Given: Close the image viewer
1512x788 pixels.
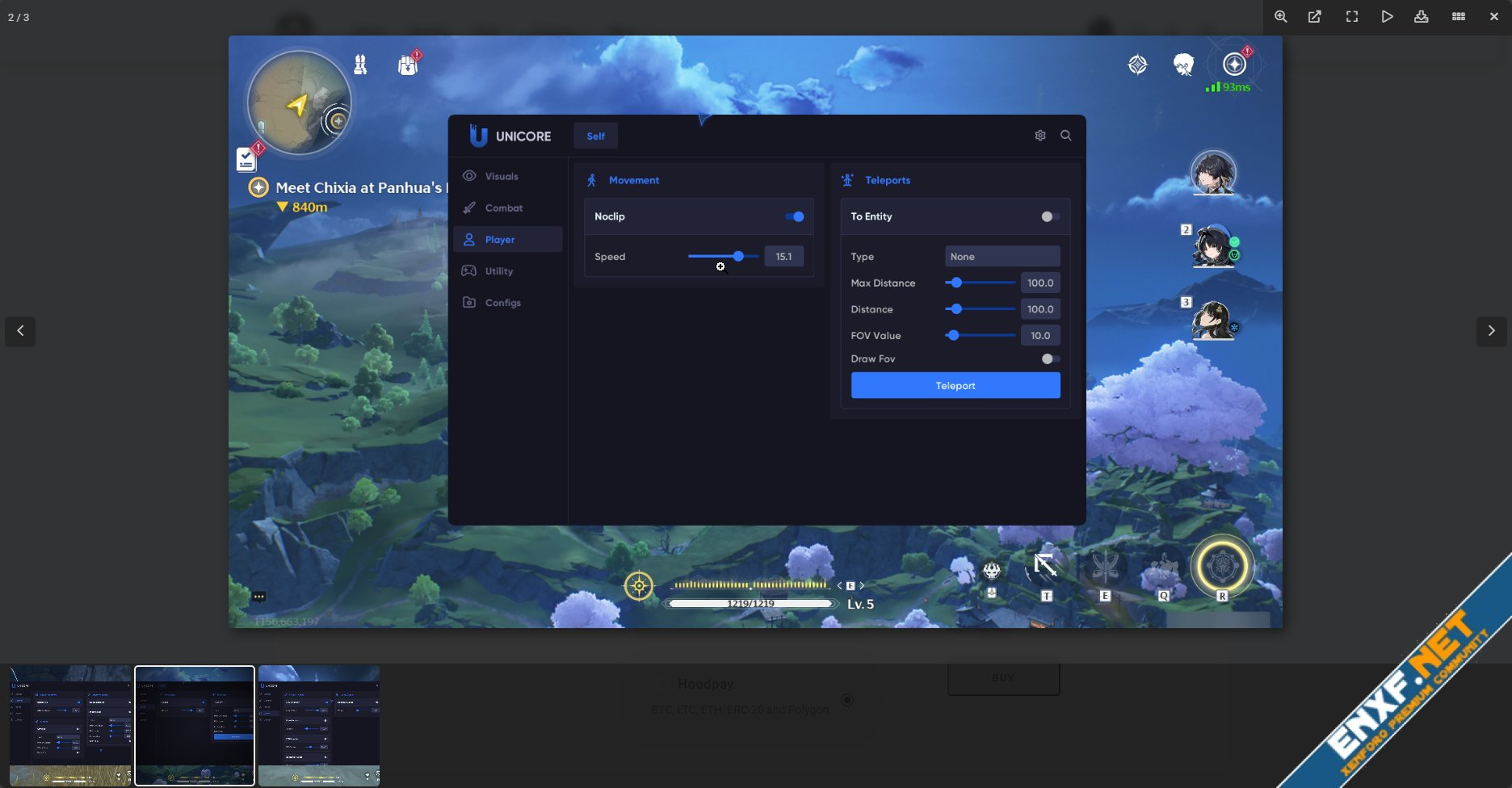Looking at the screenshot, I should [1494, 17].
